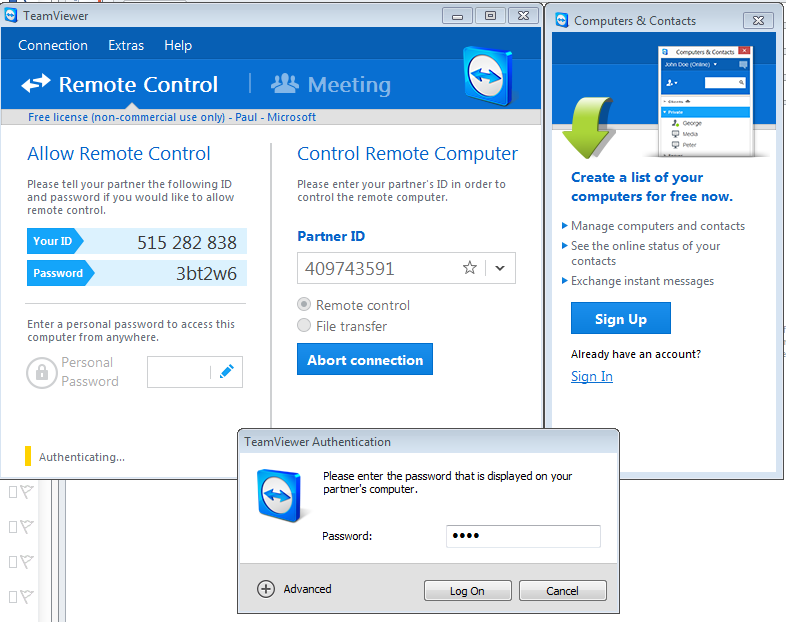Click the Your ID label tag
Image resolution: width=786 pixels, height=622 pixels.
click(x=55, y=241)
